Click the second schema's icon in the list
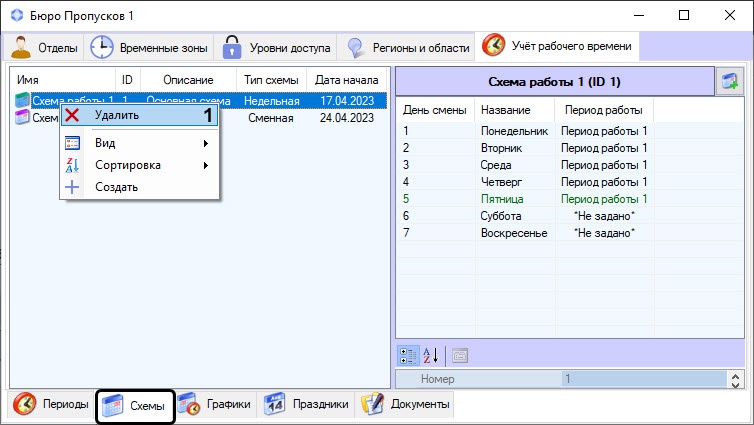Screen dimensions: 754x425 point(22,118)
